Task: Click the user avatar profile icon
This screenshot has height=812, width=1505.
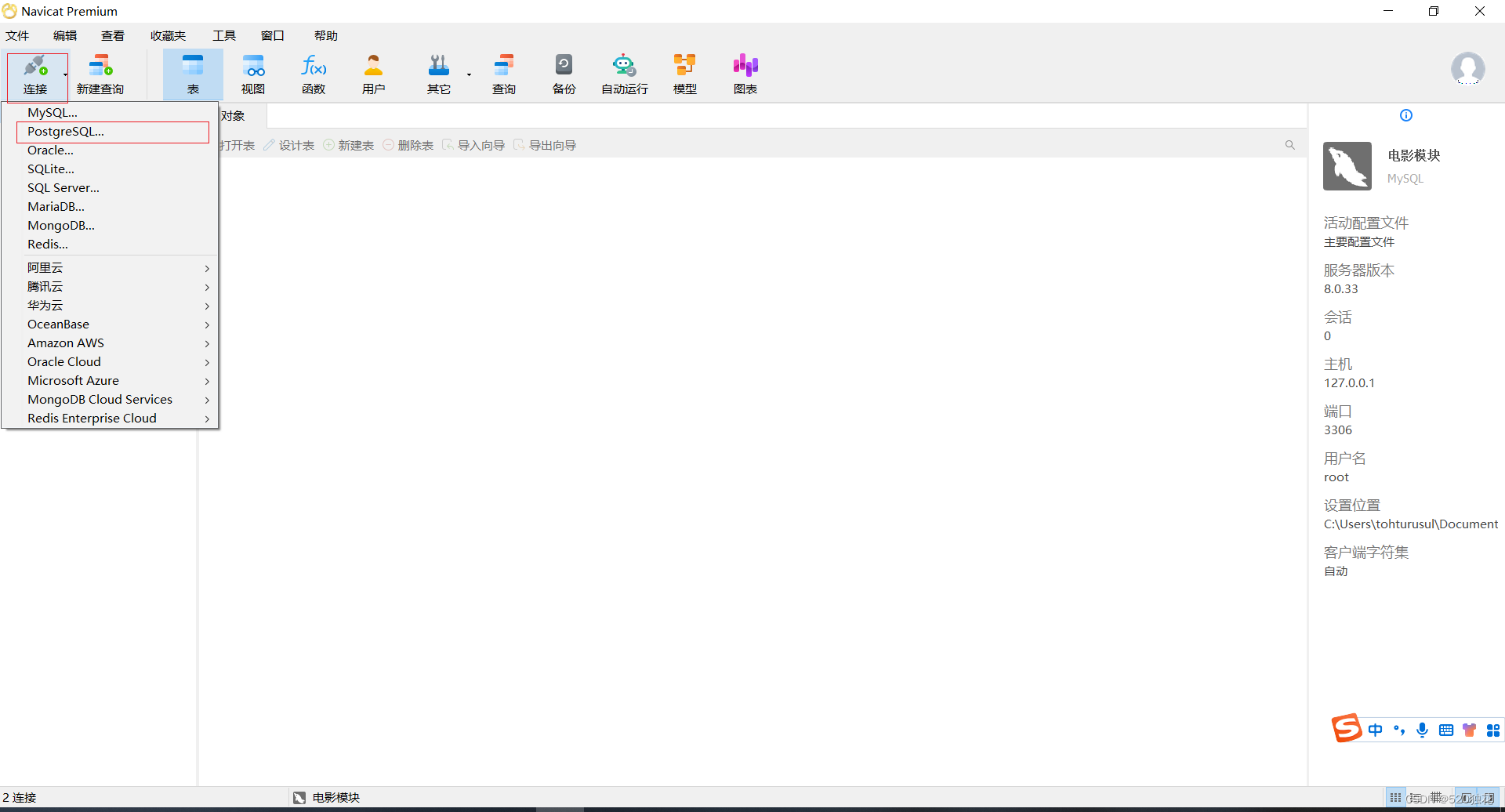Action: (x=1467, y=69)
